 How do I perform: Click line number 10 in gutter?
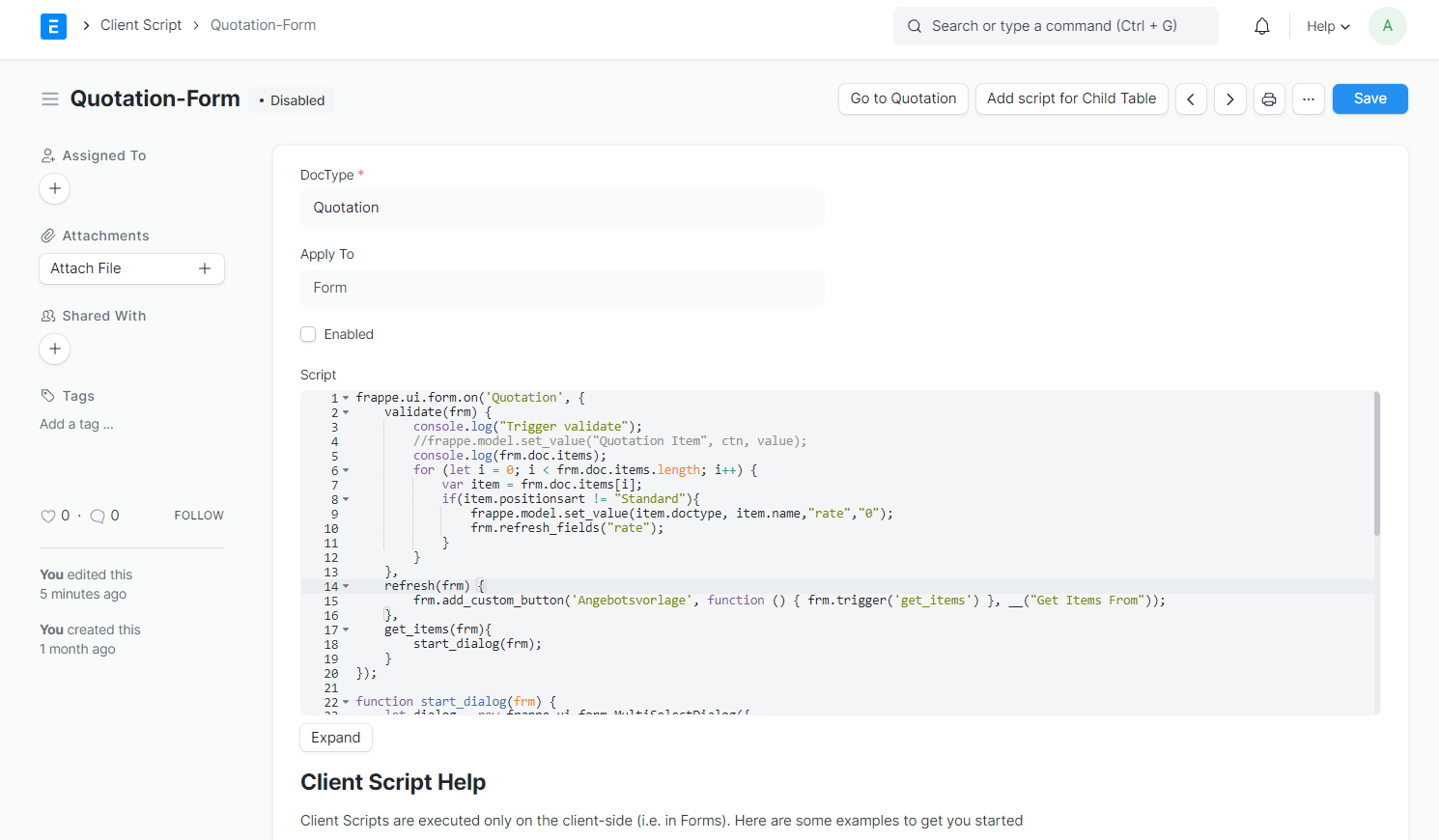331,528
